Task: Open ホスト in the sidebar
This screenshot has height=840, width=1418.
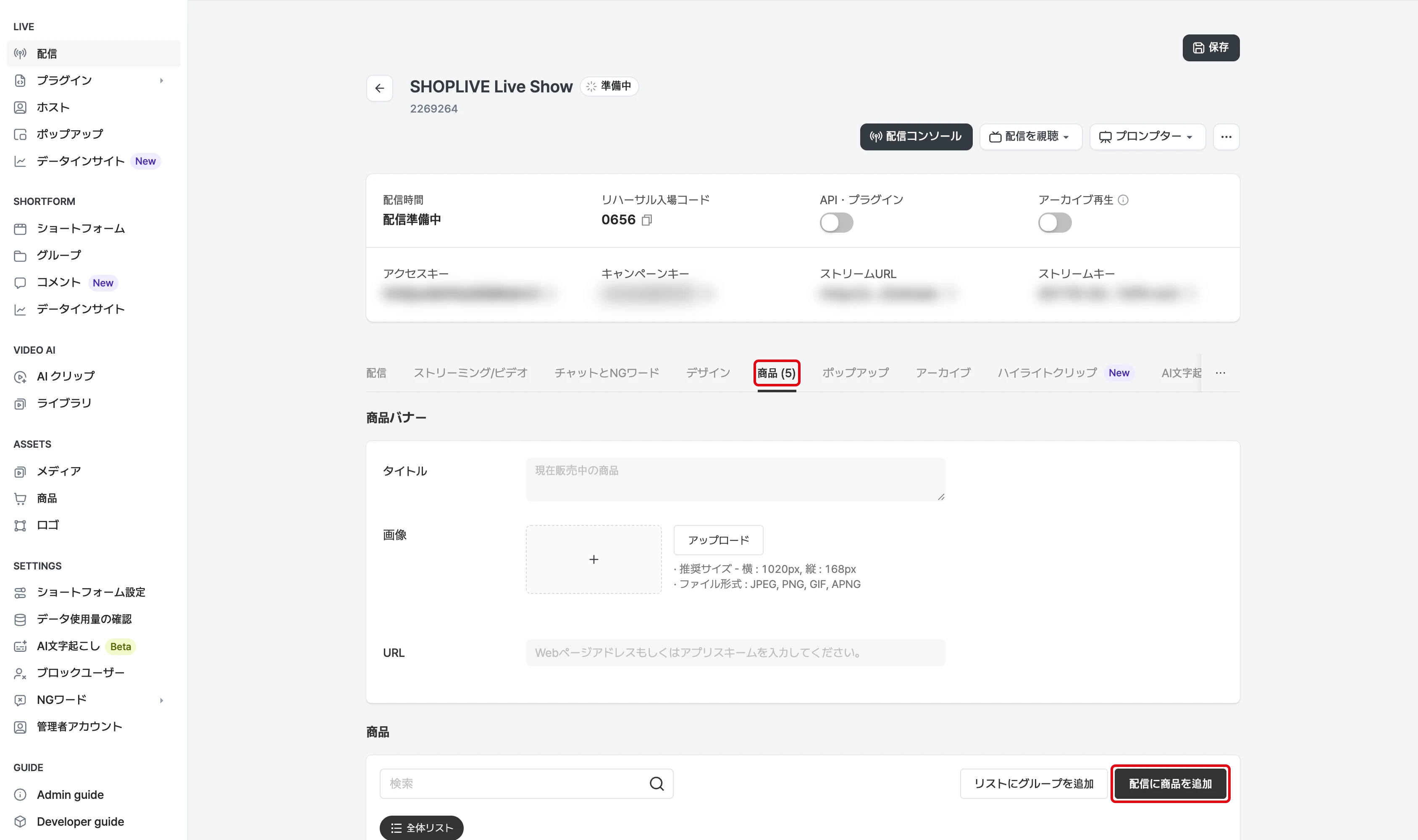Action: pos(93,108)
